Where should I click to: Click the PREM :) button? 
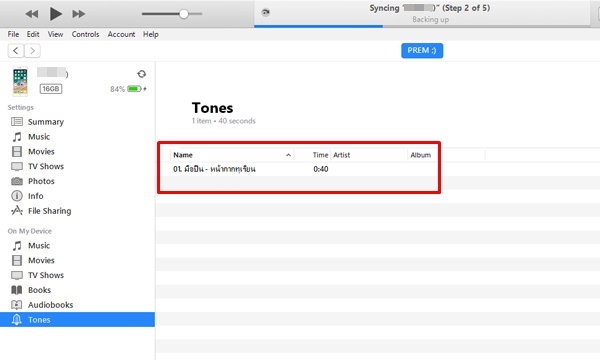click(x=422, y=50)
